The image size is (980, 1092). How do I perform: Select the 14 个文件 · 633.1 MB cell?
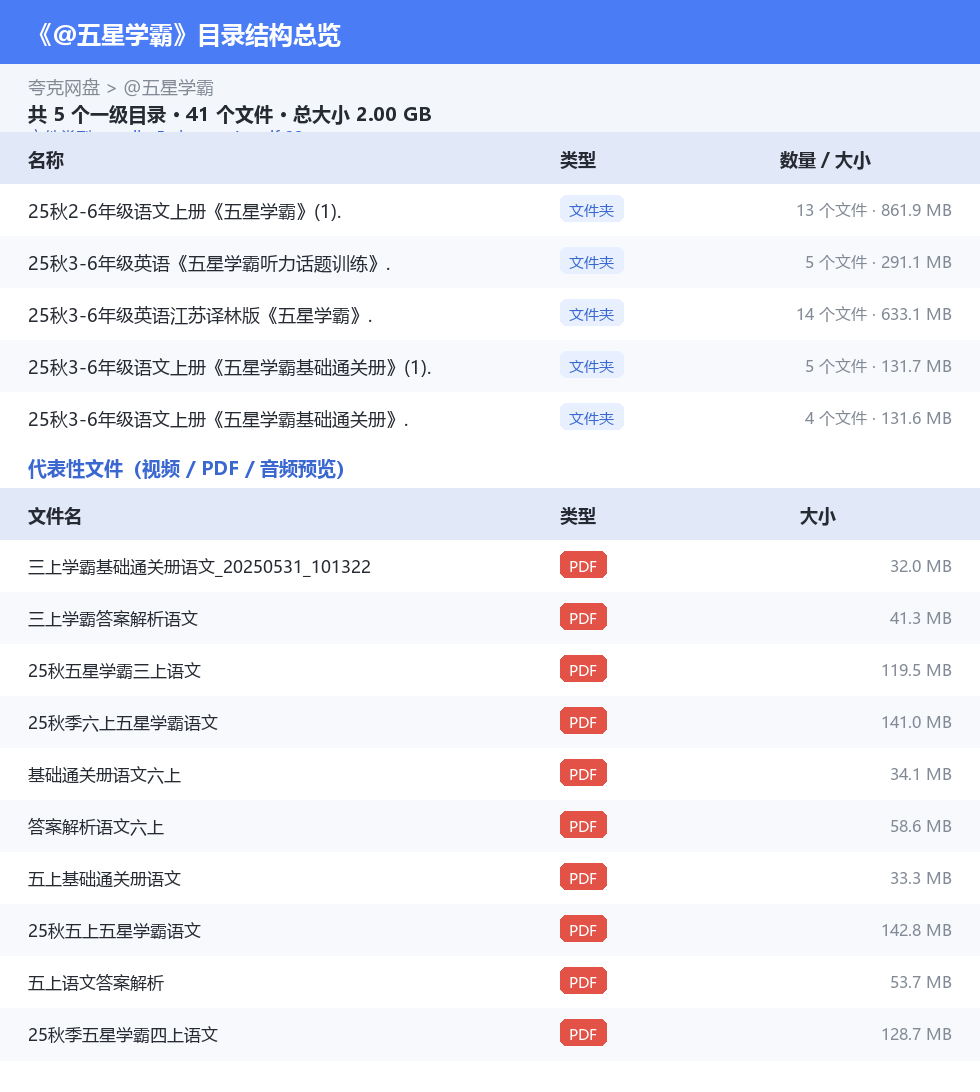tap(873, 314)
